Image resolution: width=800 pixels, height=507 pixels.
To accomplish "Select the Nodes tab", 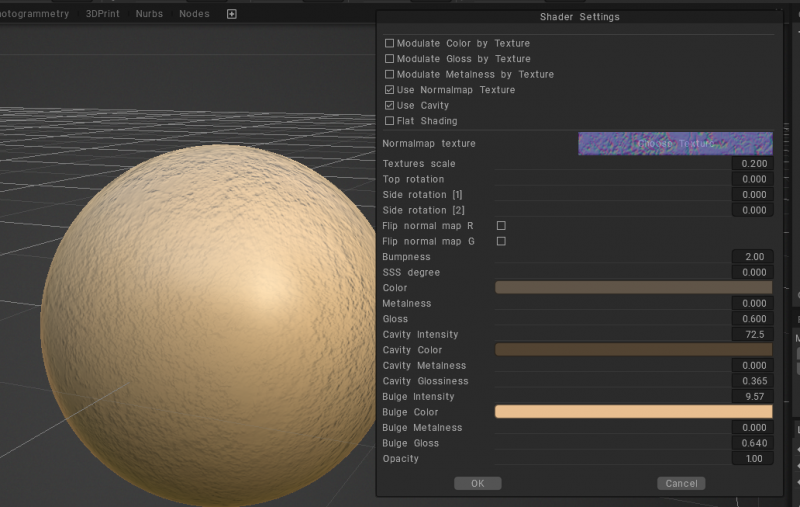I will coord(194,14).
